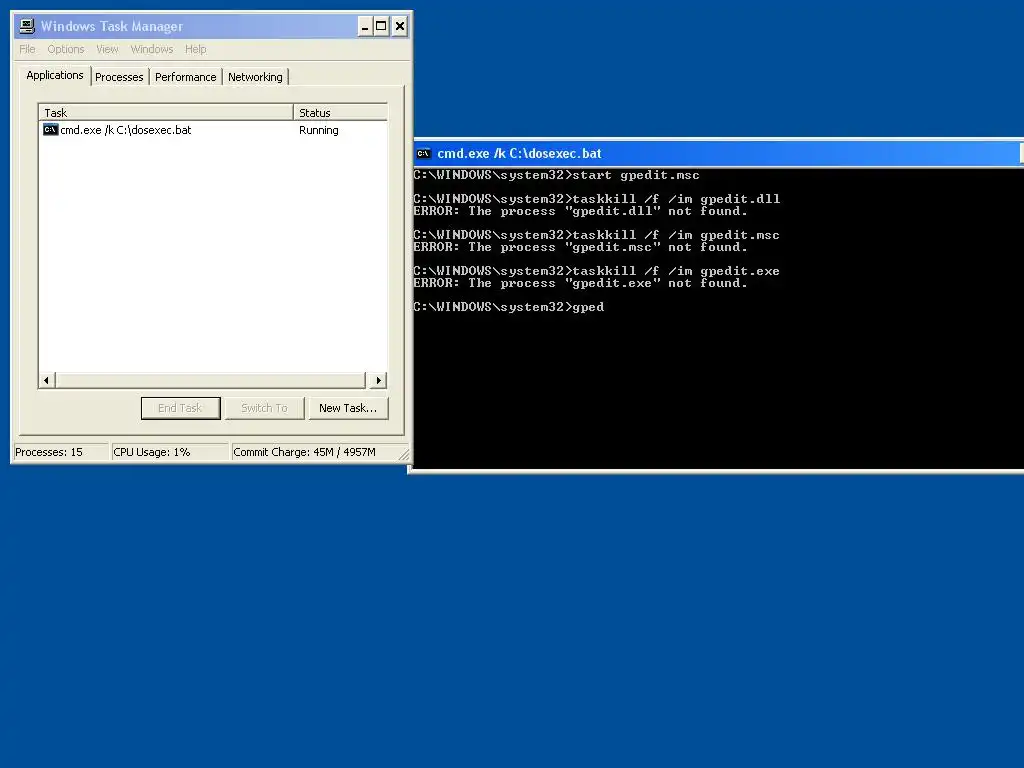Open the Windows menu in Task Manager
1024x768 pixels.
click(152, 49)
